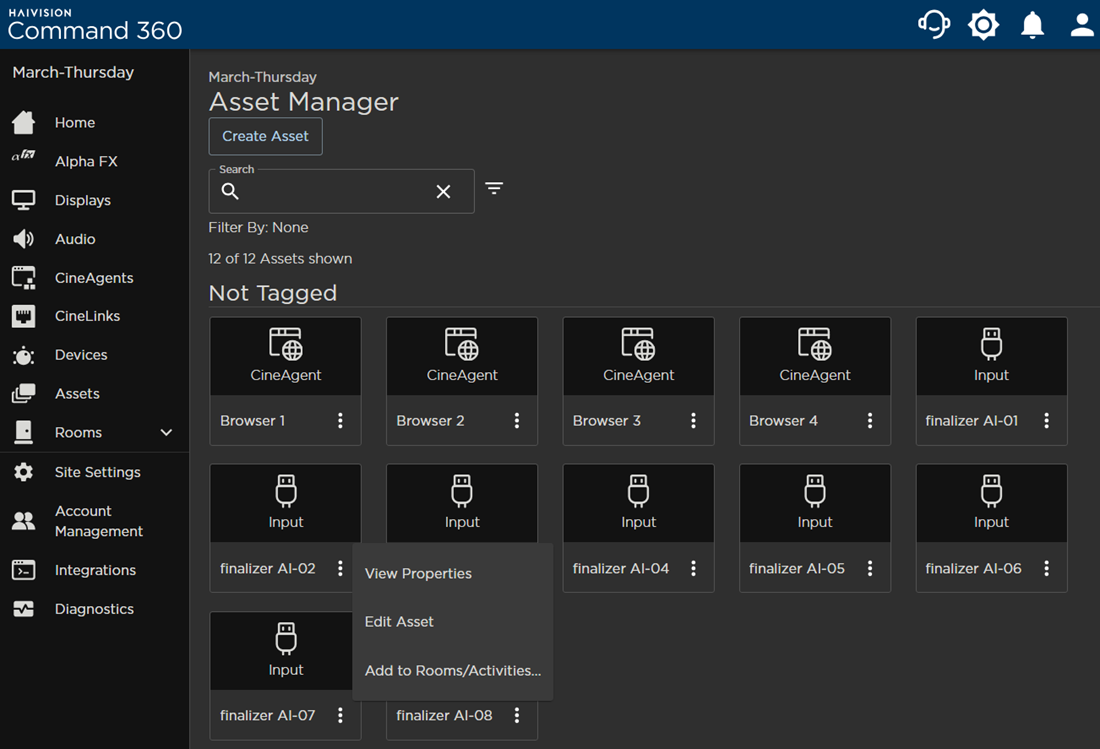Click the Not Tagged section heading

pyautogui.click(x=273, y=292)
